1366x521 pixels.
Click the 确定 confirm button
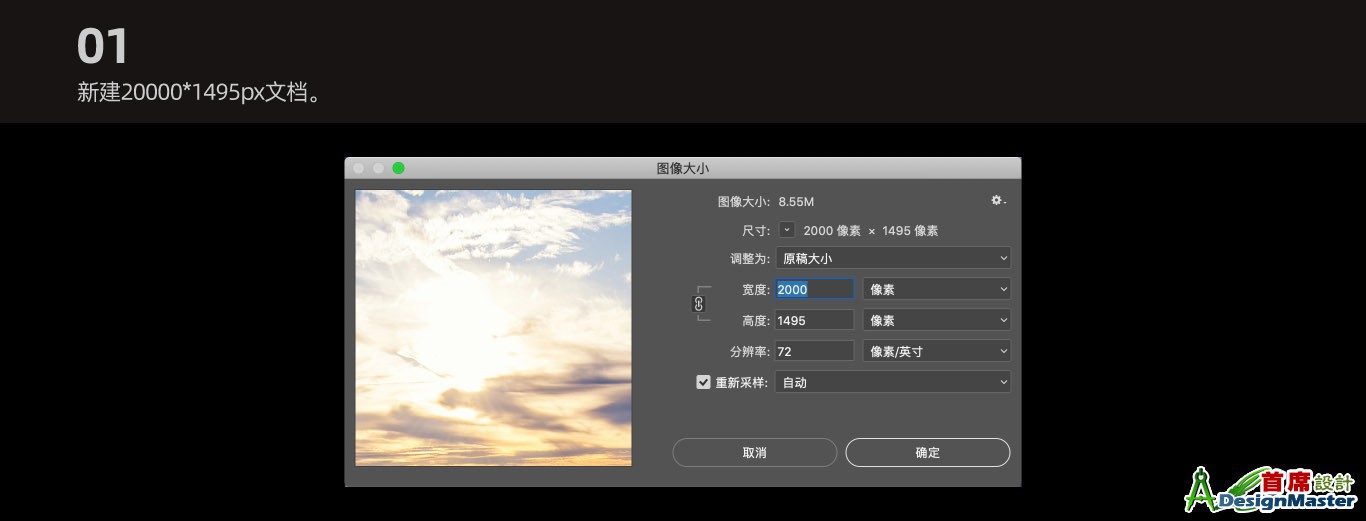pos(928,452)
